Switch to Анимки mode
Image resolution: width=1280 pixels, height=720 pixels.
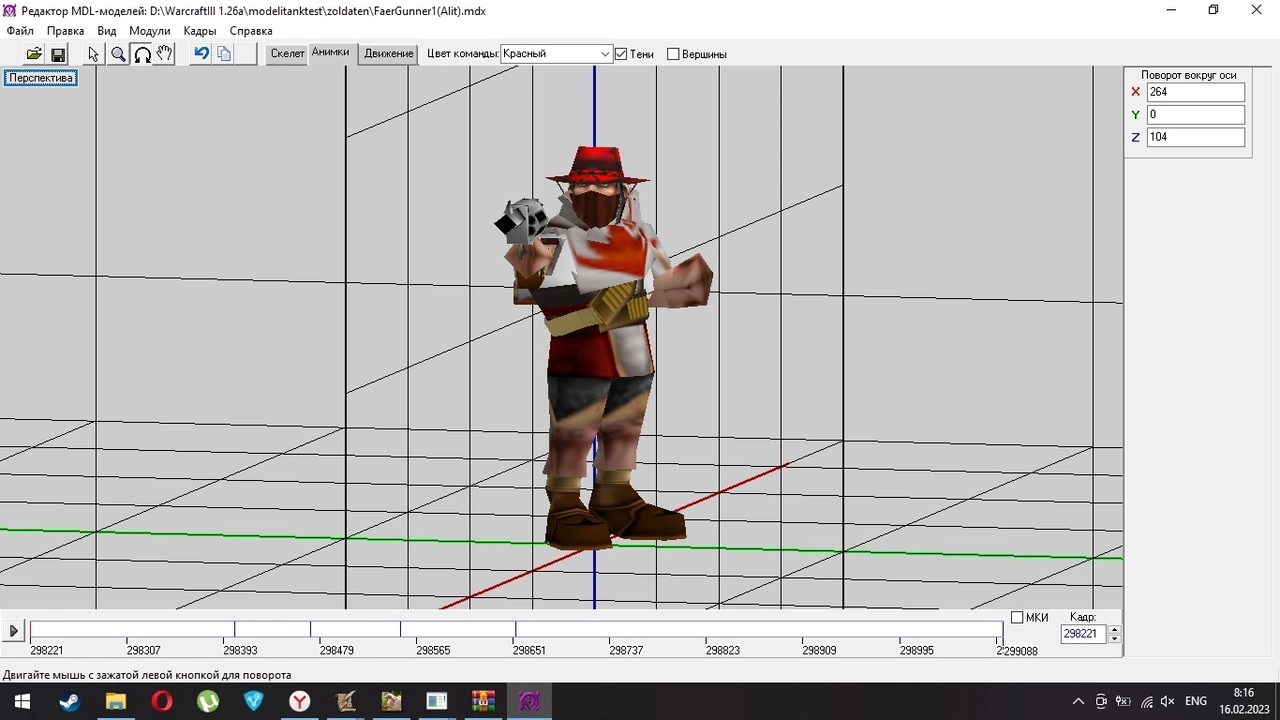click(x=330, y=53)
